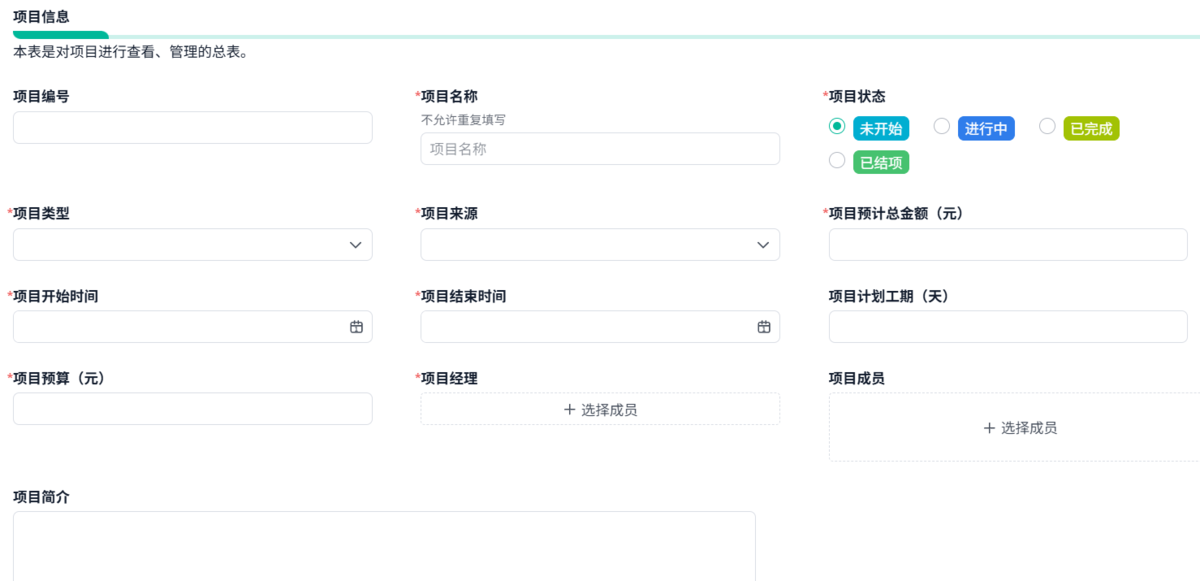This screenshot has height=581, width=1200.
Task: Click 选择成员 under 项目成员
Action: [x=1029, y=427]
